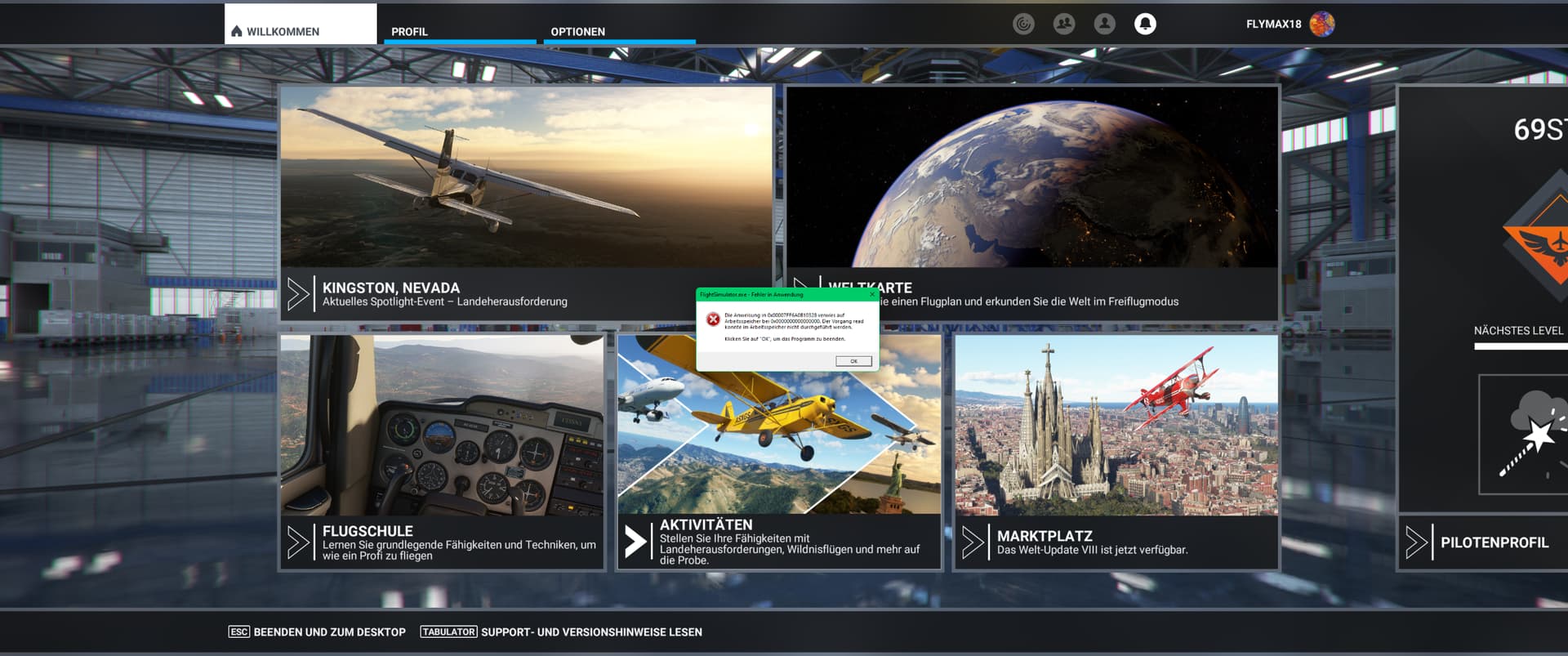Click arrow next to Flugschule title

click(x=298, y=542)
